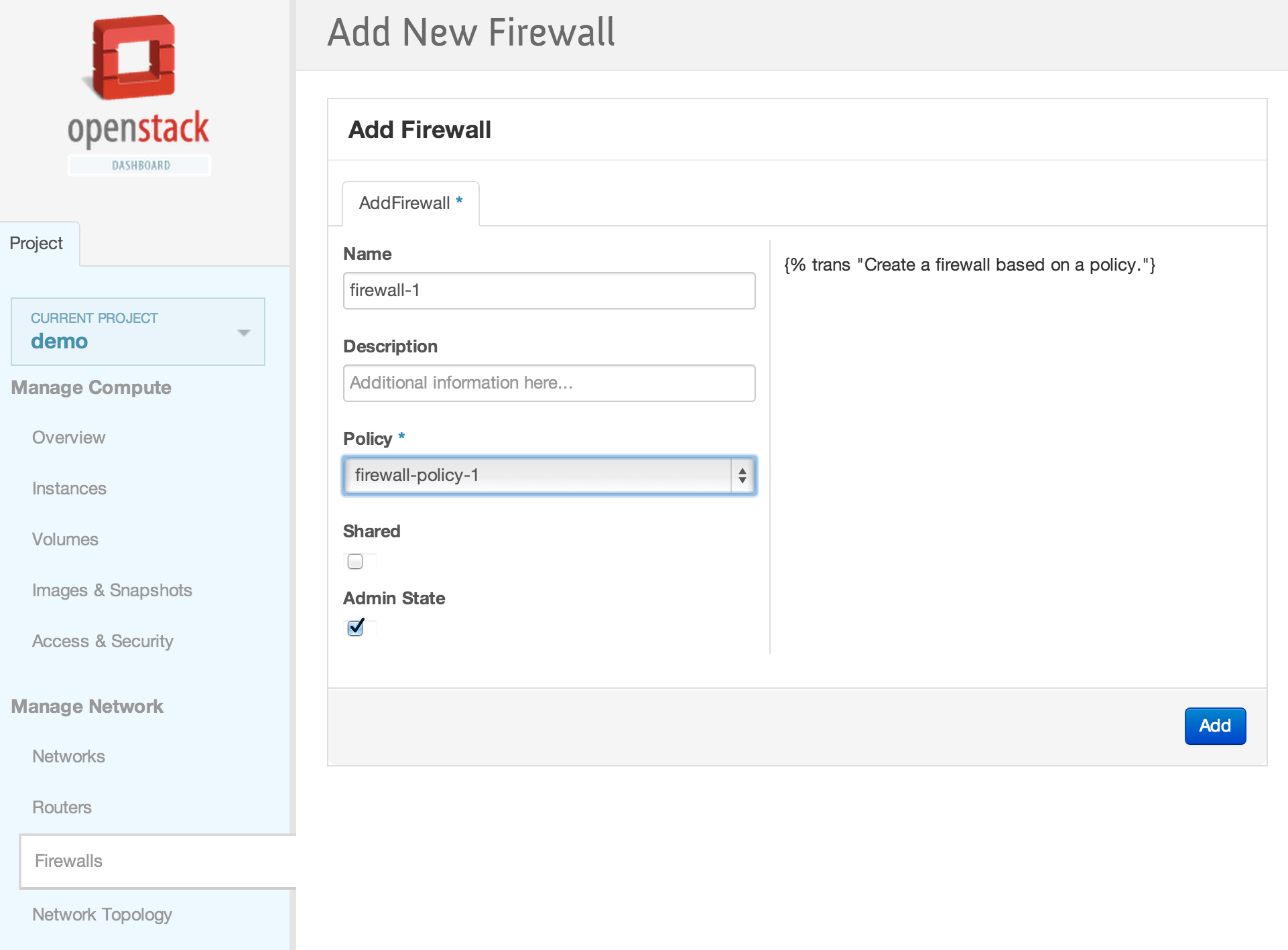Screen dimensions: 1288x950
Task: Navigate to the Volumes page
Action: 65,539
